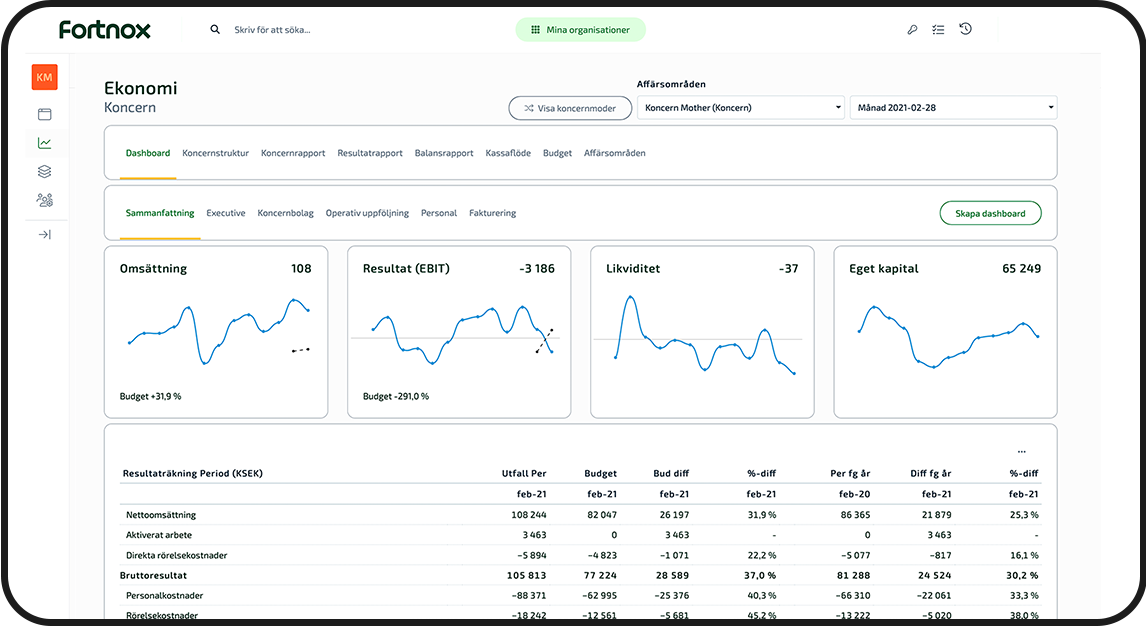Switch to the Koncernbolag sub-tab
Image resolution: width=1146 pixels, height=627 pixels.
pos(285,213)
